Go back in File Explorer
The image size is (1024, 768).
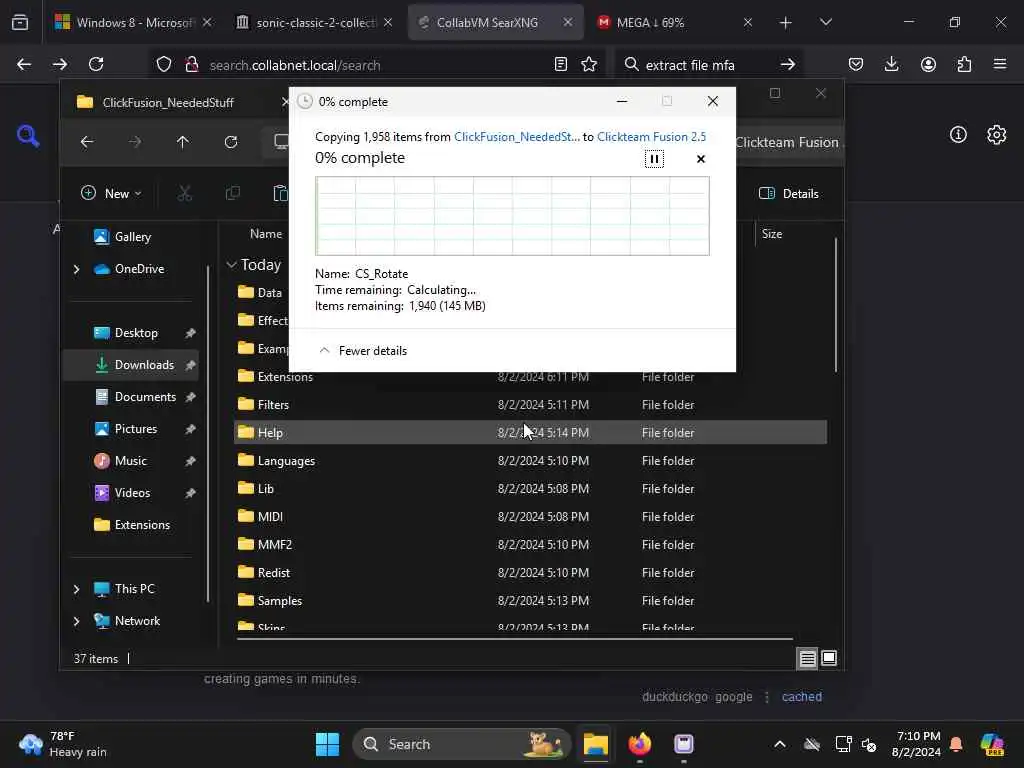[87, 142]
